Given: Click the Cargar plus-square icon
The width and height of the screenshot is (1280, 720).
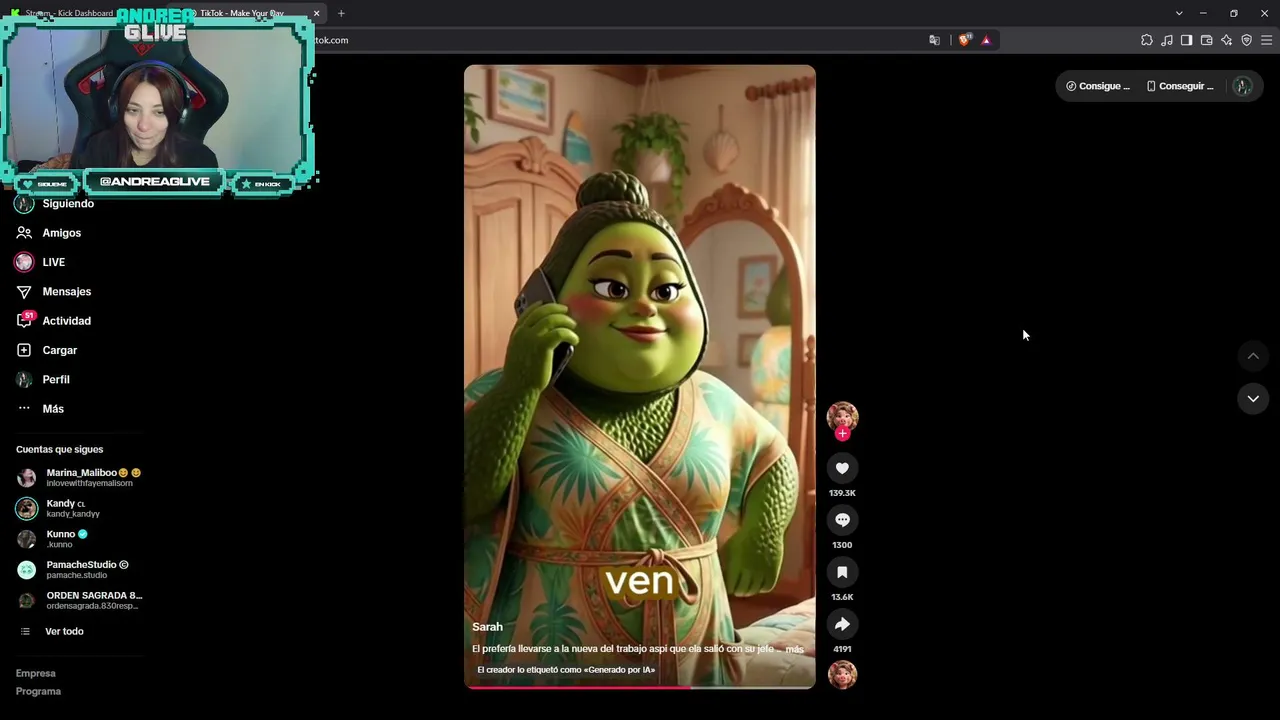Looking at the screenshot, I should tap(24, 350).
